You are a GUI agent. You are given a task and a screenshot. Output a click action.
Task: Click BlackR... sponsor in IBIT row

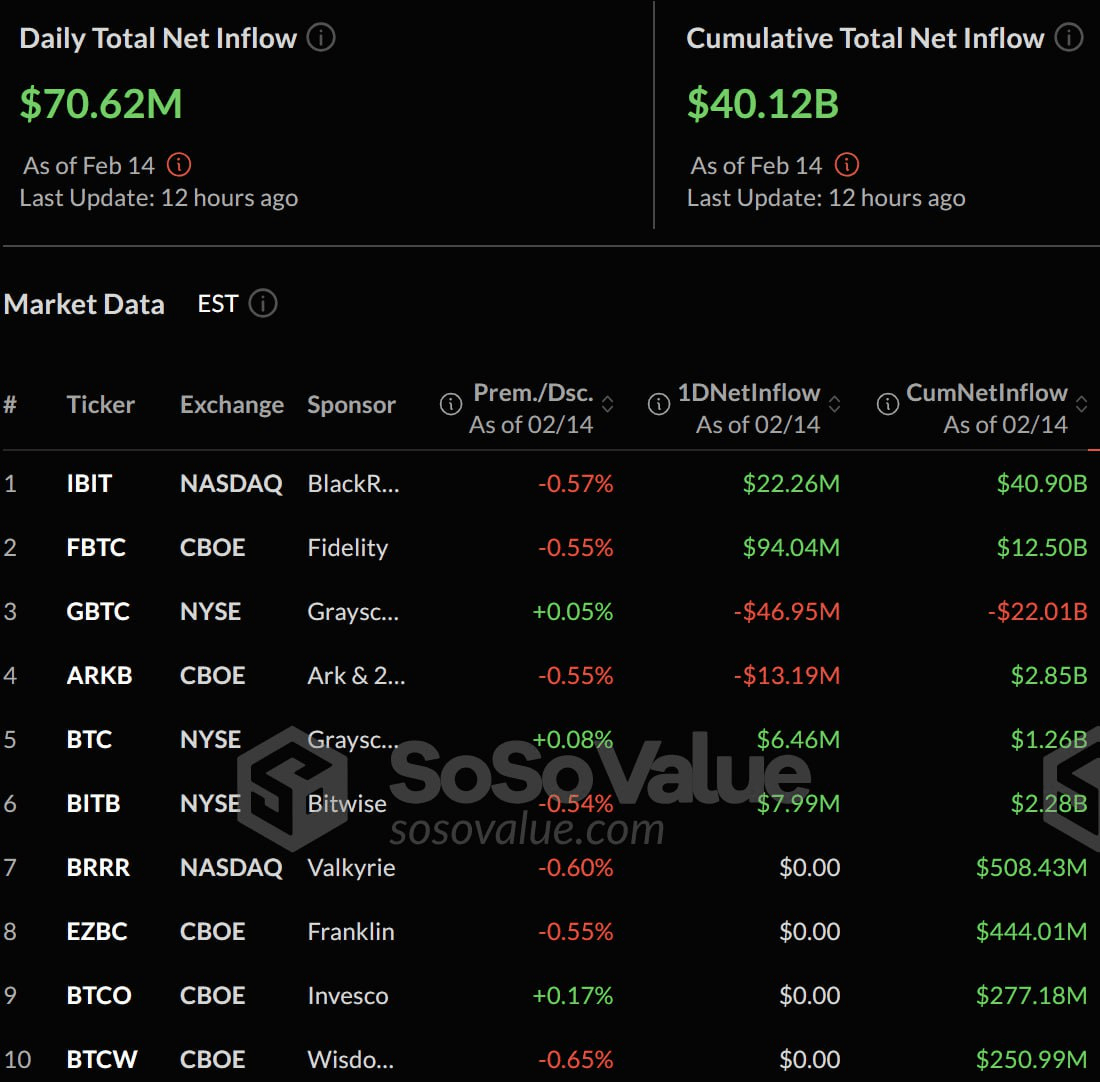[x=354, y=483]
